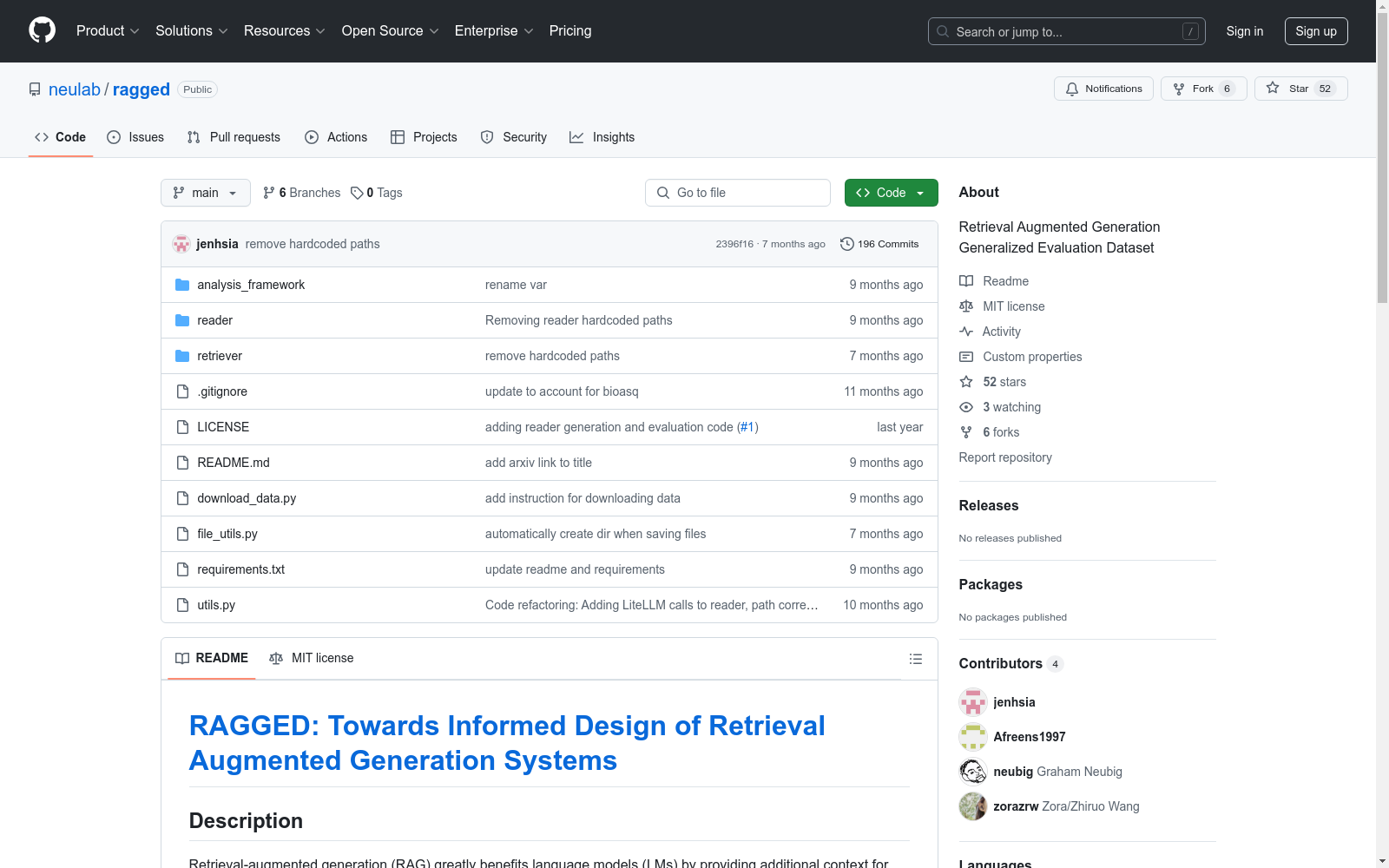This screenshot has width=1389, height=868.
Task: Open commit hash 2396f16
Action: click(x=734, y=244)
